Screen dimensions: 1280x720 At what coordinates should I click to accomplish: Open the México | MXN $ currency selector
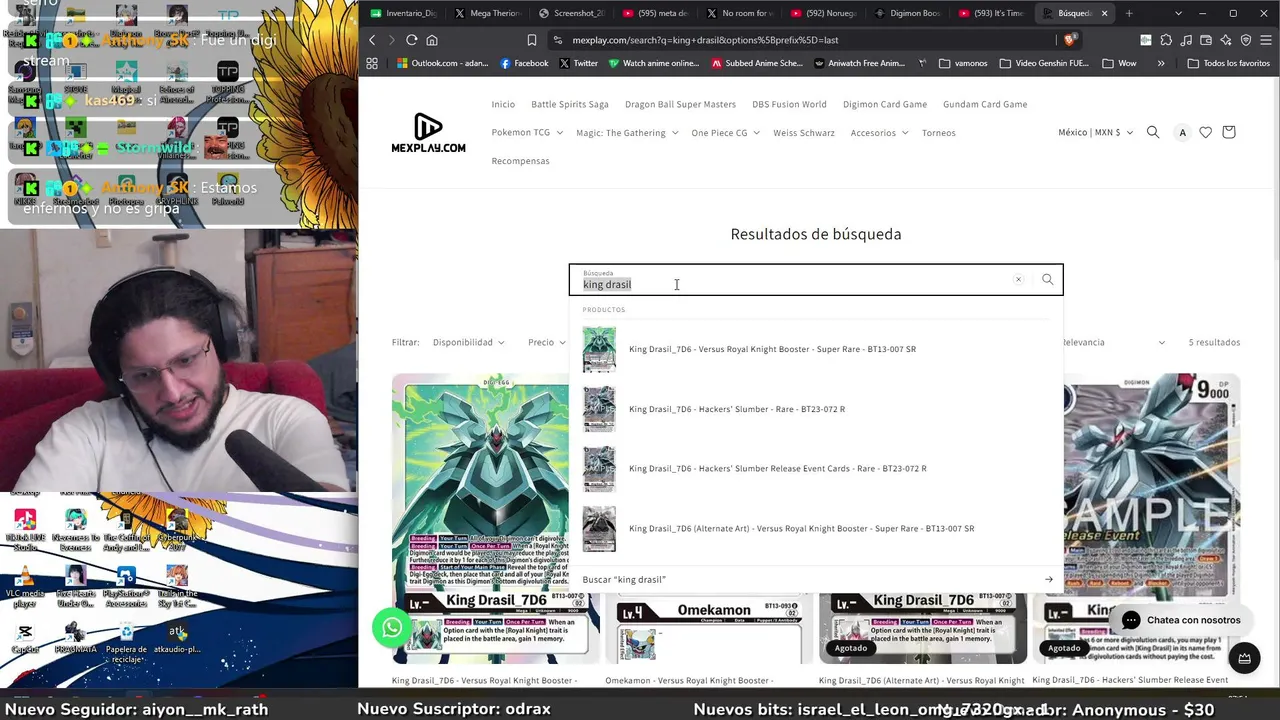[x=1095, y=132]
